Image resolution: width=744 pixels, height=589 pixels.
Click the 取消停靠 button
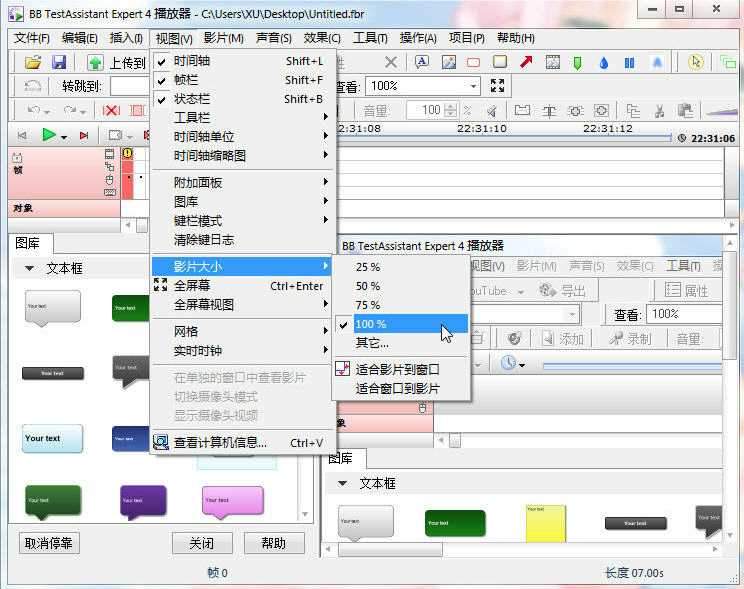click(x=49, y=543)
